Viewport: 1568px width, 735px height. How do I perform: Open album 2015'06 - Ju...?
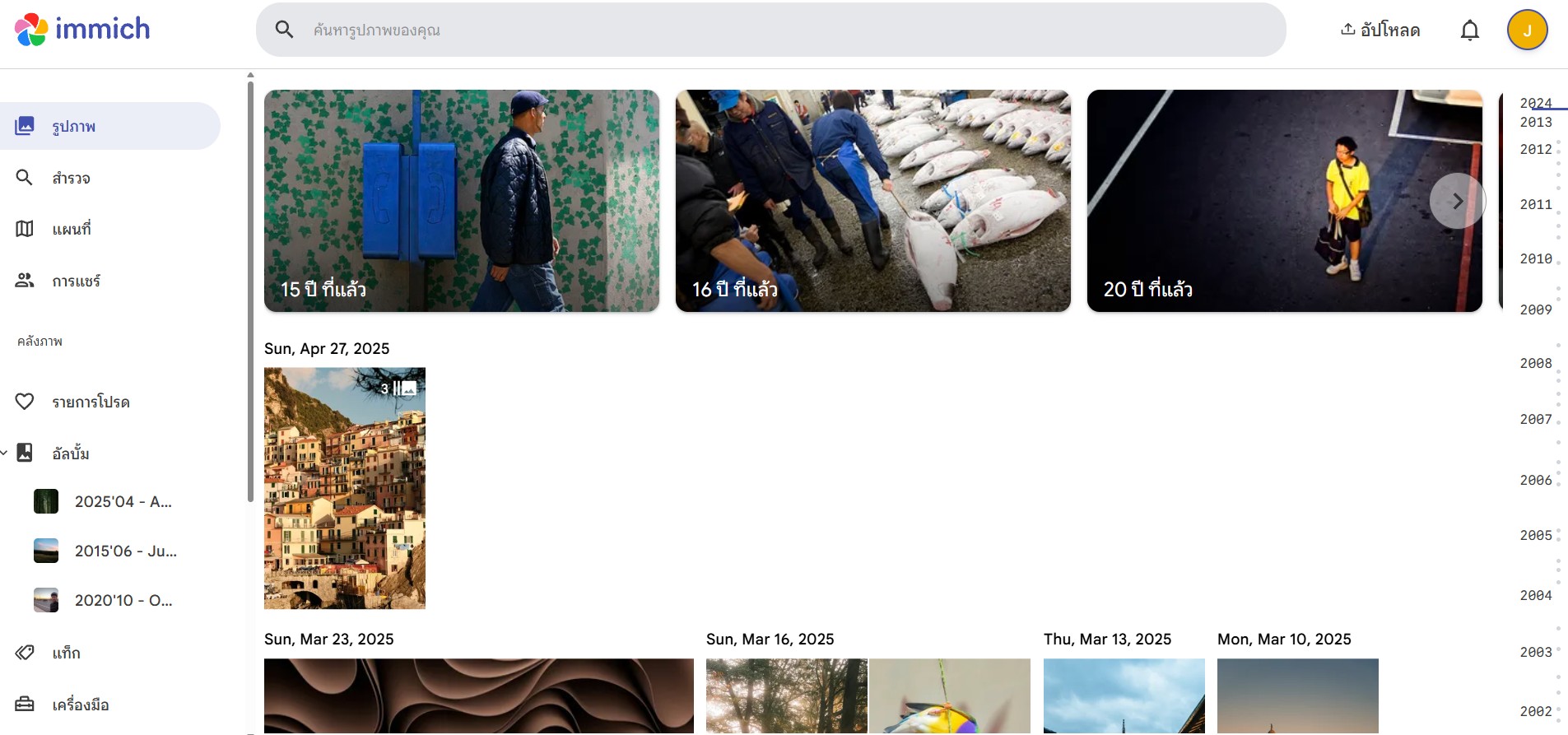105,551
